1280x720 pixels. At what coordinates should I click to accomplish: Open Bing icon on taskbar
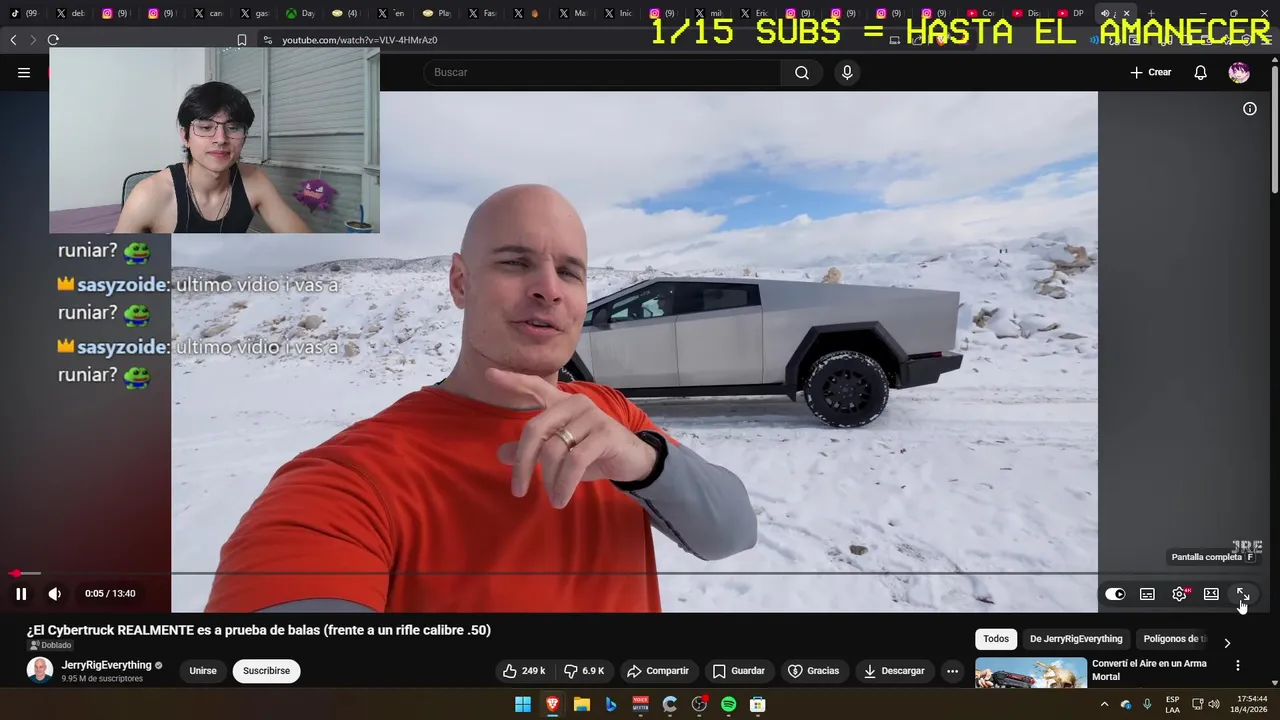tap(611, 705)
